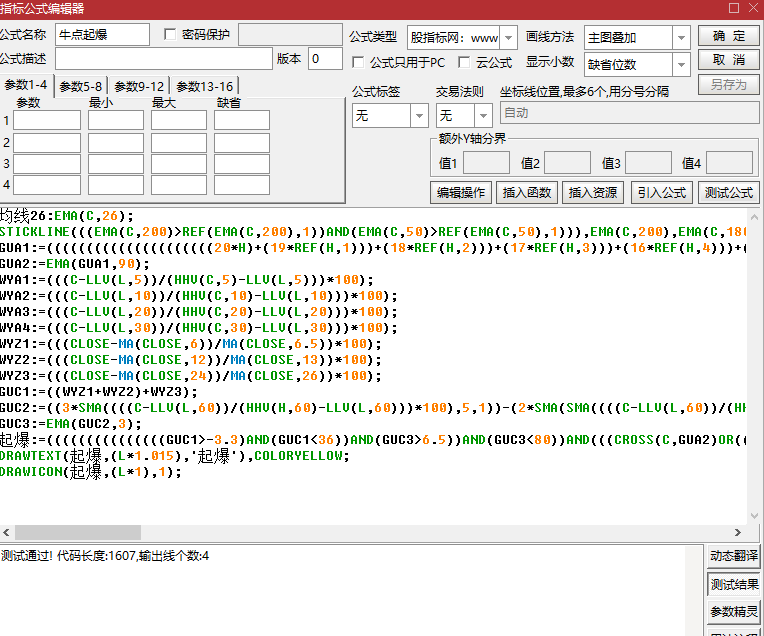Expand the 公式标签 dropdown
The height and width of the screenshot is (636, 764).
419,116
